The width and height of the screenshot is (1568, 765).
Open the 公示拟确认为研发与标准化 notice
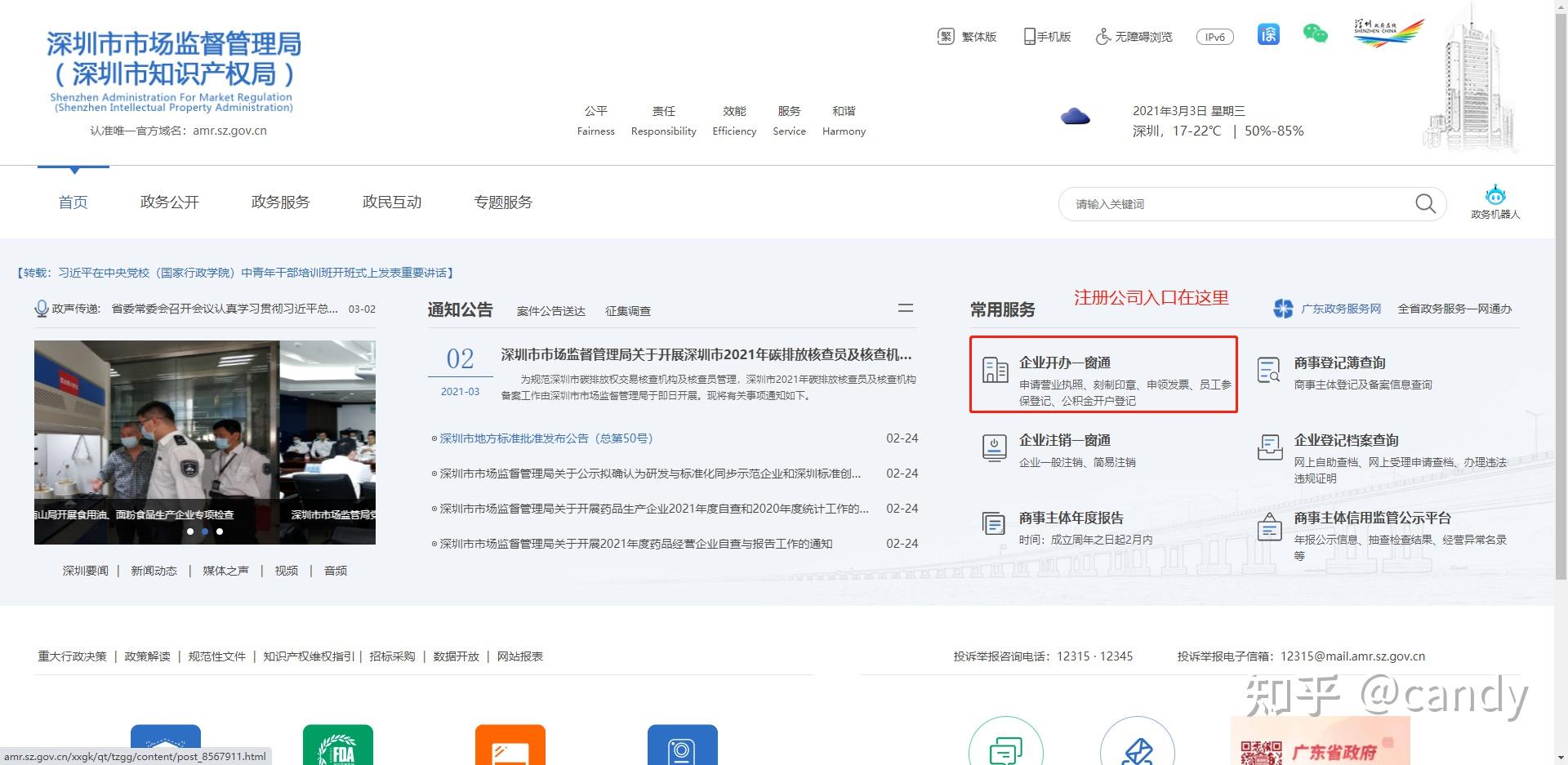pyautogui.click(x=650, y=474)
